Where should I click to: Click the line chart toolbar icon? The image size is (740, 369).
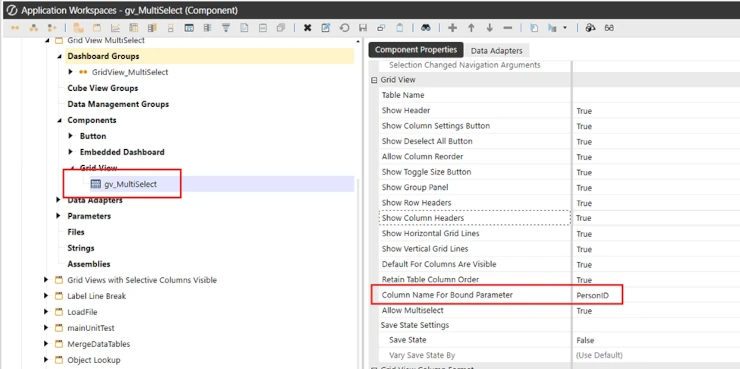(x=115, y=28)
